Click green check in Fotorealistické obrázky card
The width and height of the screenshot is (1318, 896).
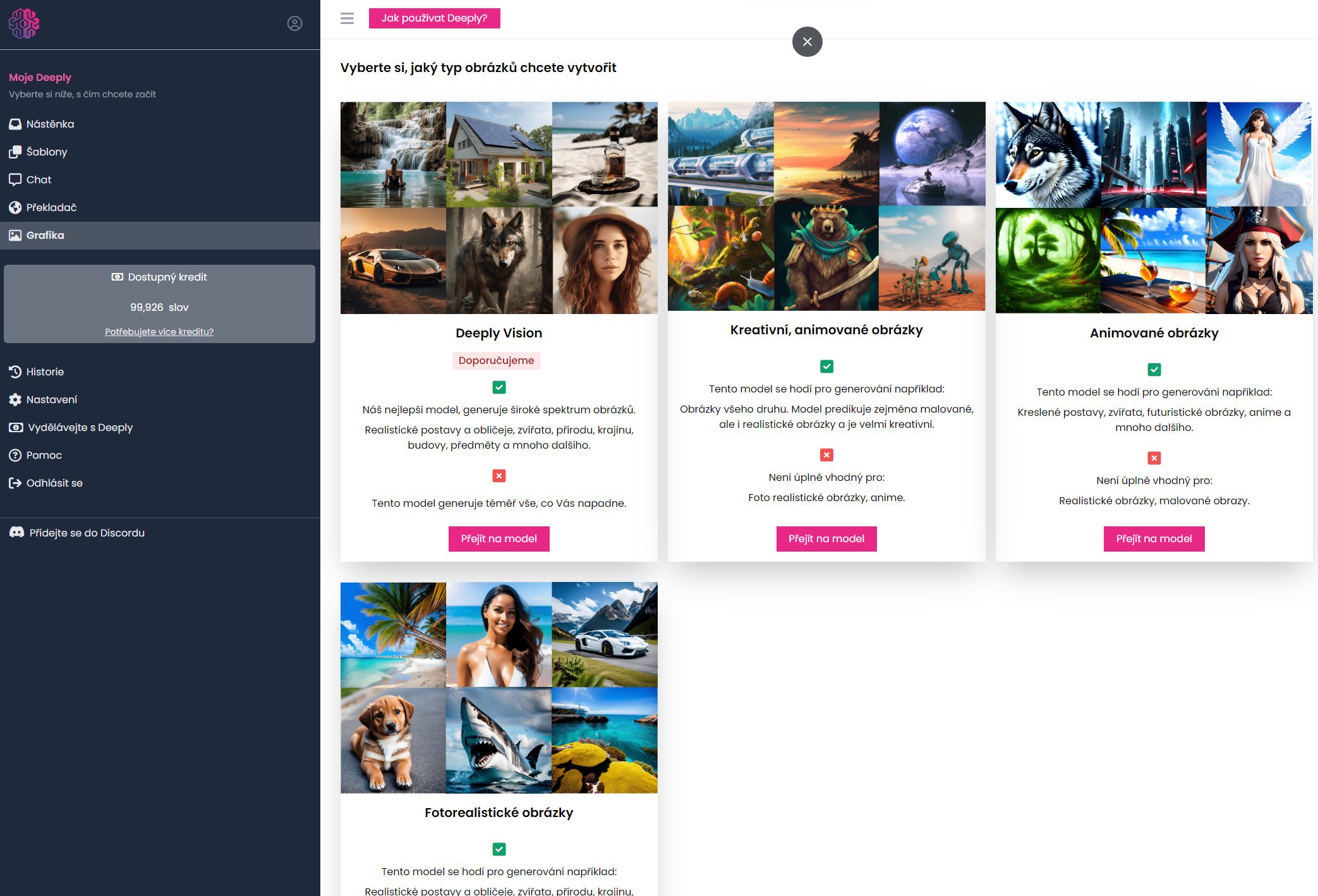pyautogui.click(x=499, y=849)
